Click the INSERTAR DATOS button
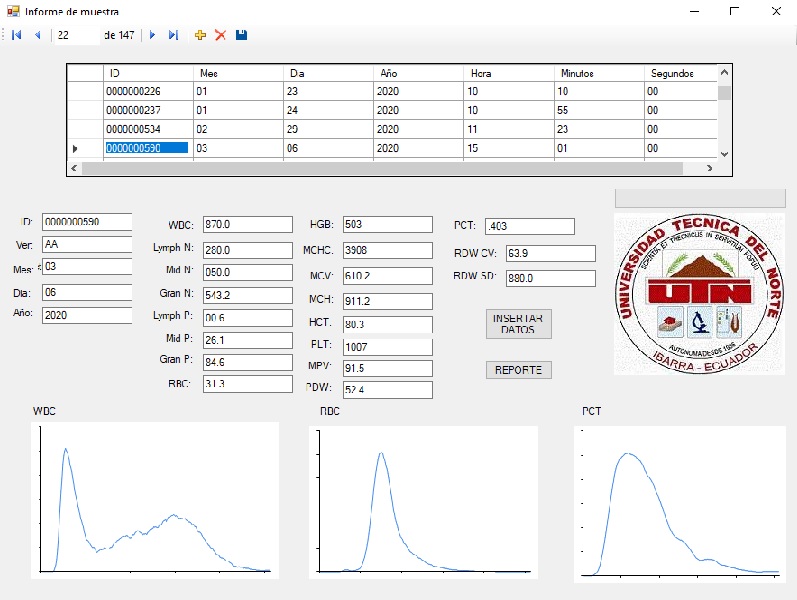Screen dimensions: 797x600 518,324
